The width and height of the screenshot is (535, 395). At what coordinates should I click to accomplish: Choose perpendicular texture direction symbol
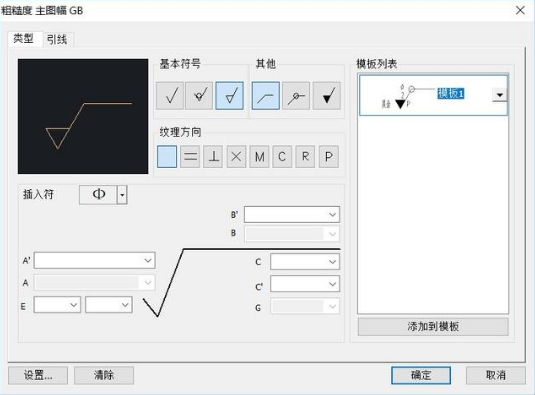click(213, 157)
